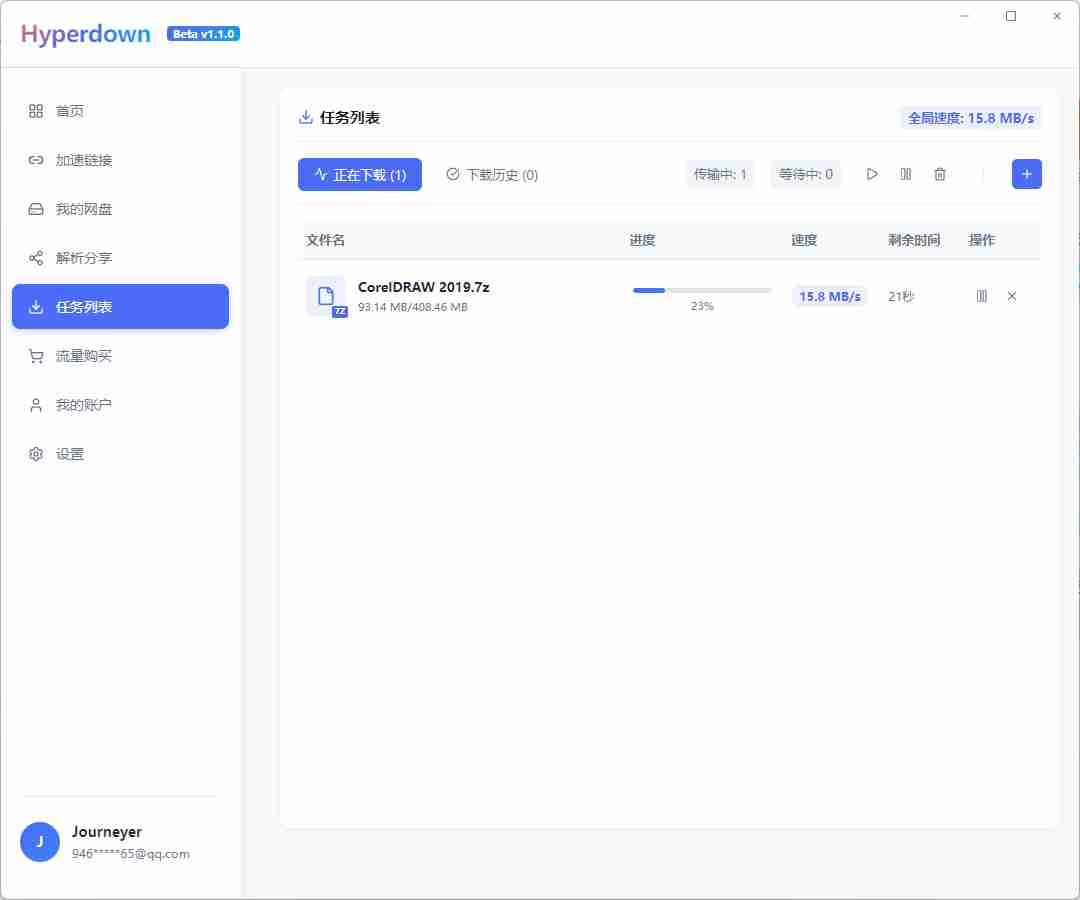Image resolution: width=1080 pixels, height=900 pixels.
Task: Open 设置 from the sidebar
Action: (x=70, y=453)
